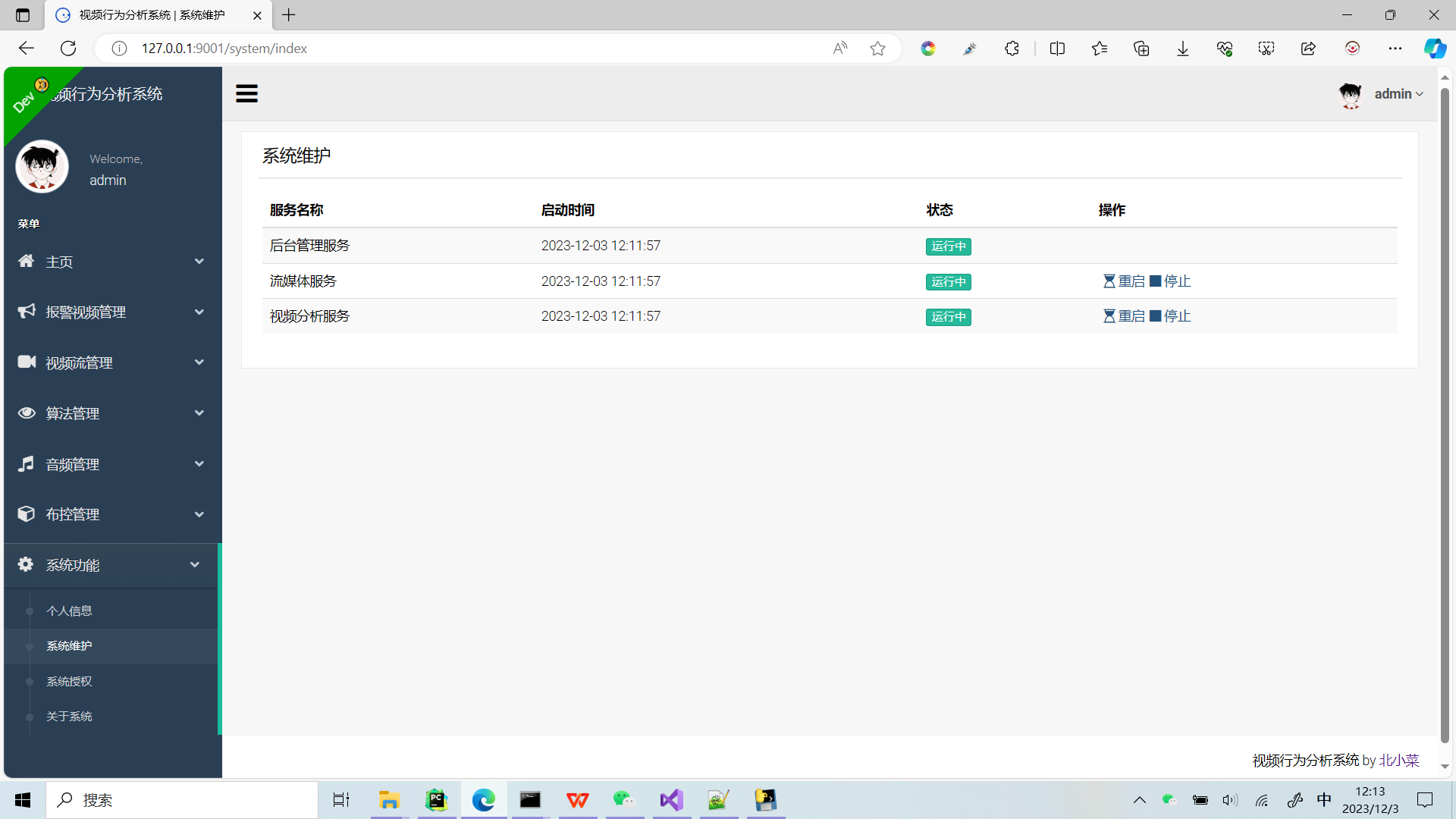Image resolution: width=1456 pixels, height=819 pixels.
Task: Open 个人信息 submenu item
Action: coord(69,610)
